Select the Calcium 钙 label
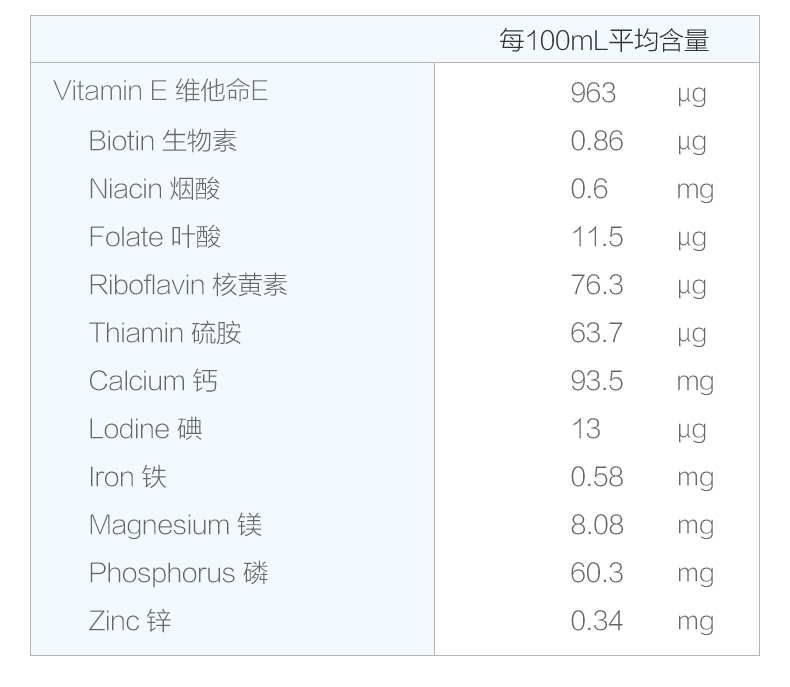790x687 pixels. [153, 381]
